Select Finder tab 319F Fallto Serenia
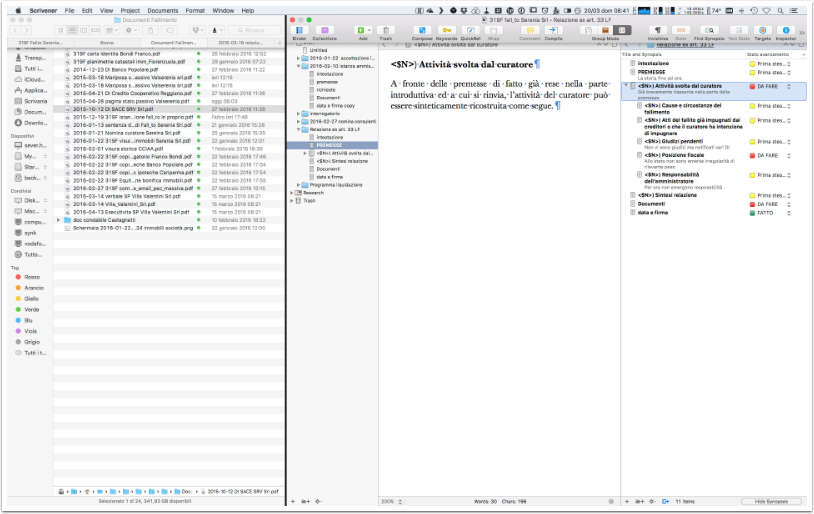814x514 pixels. click(x=40, y=43)
